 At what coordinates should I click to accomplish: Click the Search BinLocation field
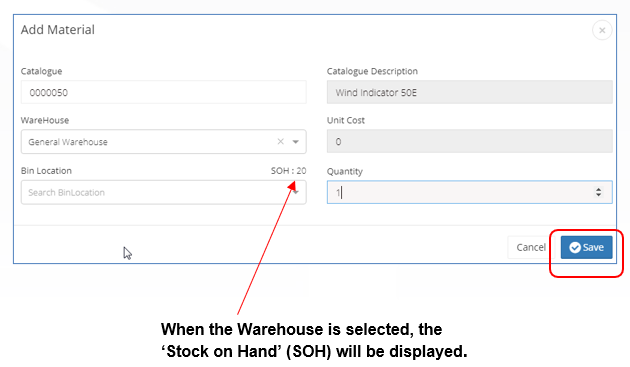[164, 193]
